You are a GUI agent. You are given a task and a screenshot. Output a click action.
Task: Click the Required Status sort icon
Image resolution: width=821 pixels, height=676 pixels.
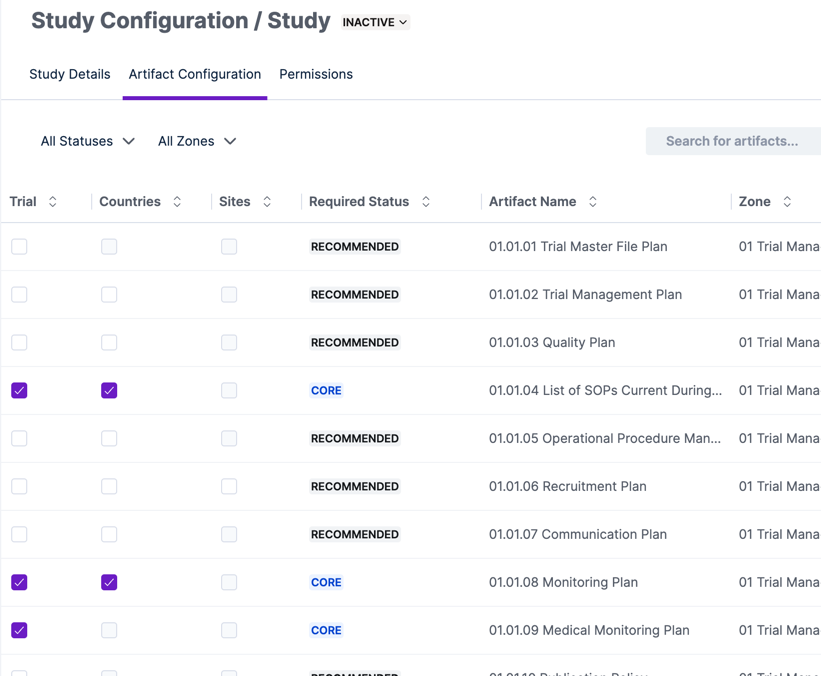point(426,202)
